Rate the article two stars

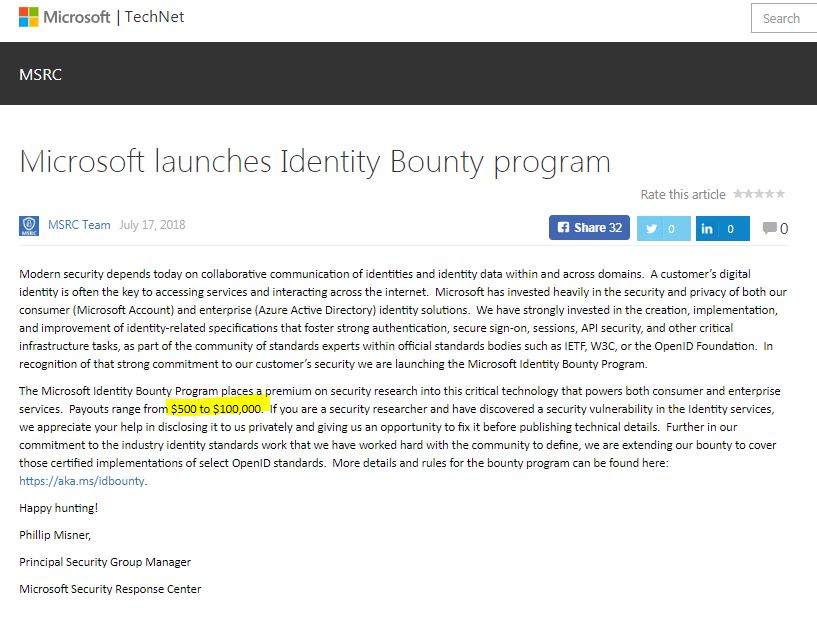coord(748,194)
